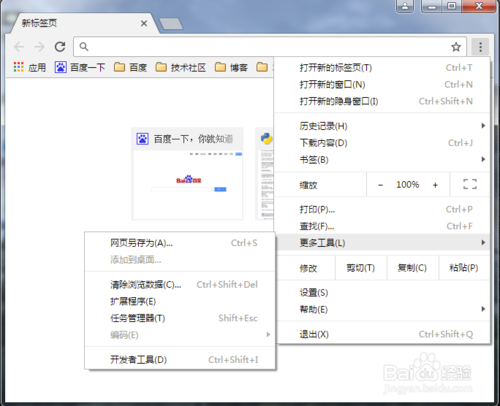Minimize the Chrome window
The height and width of the screenshot is (406, 500).
point(432,6)
